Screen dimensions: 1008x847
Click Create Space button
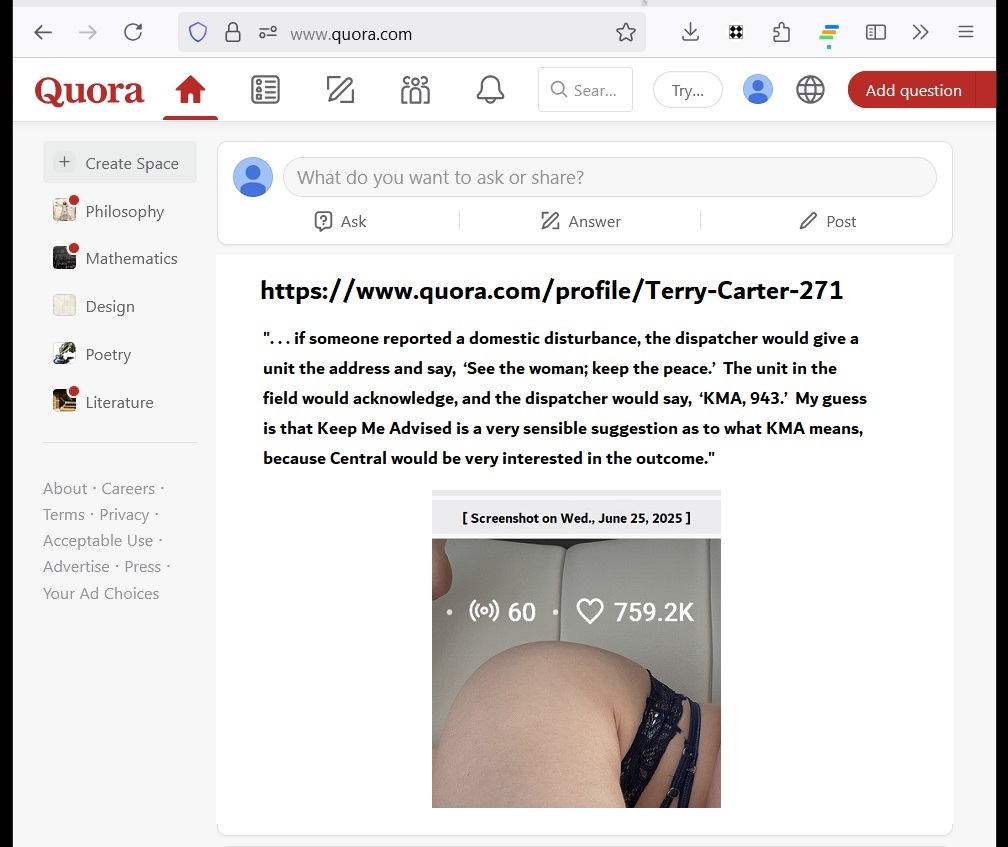(x=120, y=163)
